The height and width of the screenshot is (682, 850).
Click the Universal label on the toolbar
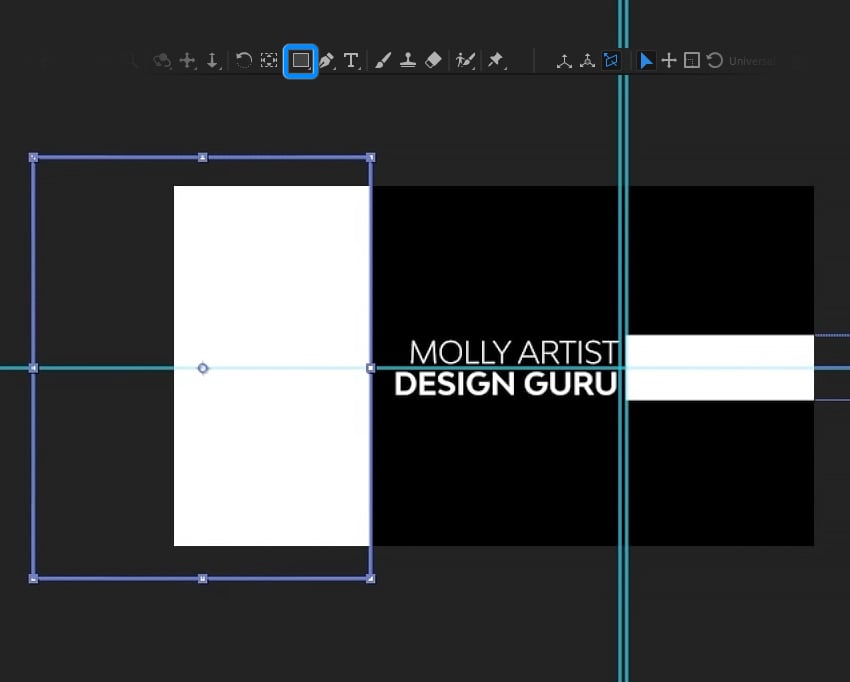pos(750,60)
